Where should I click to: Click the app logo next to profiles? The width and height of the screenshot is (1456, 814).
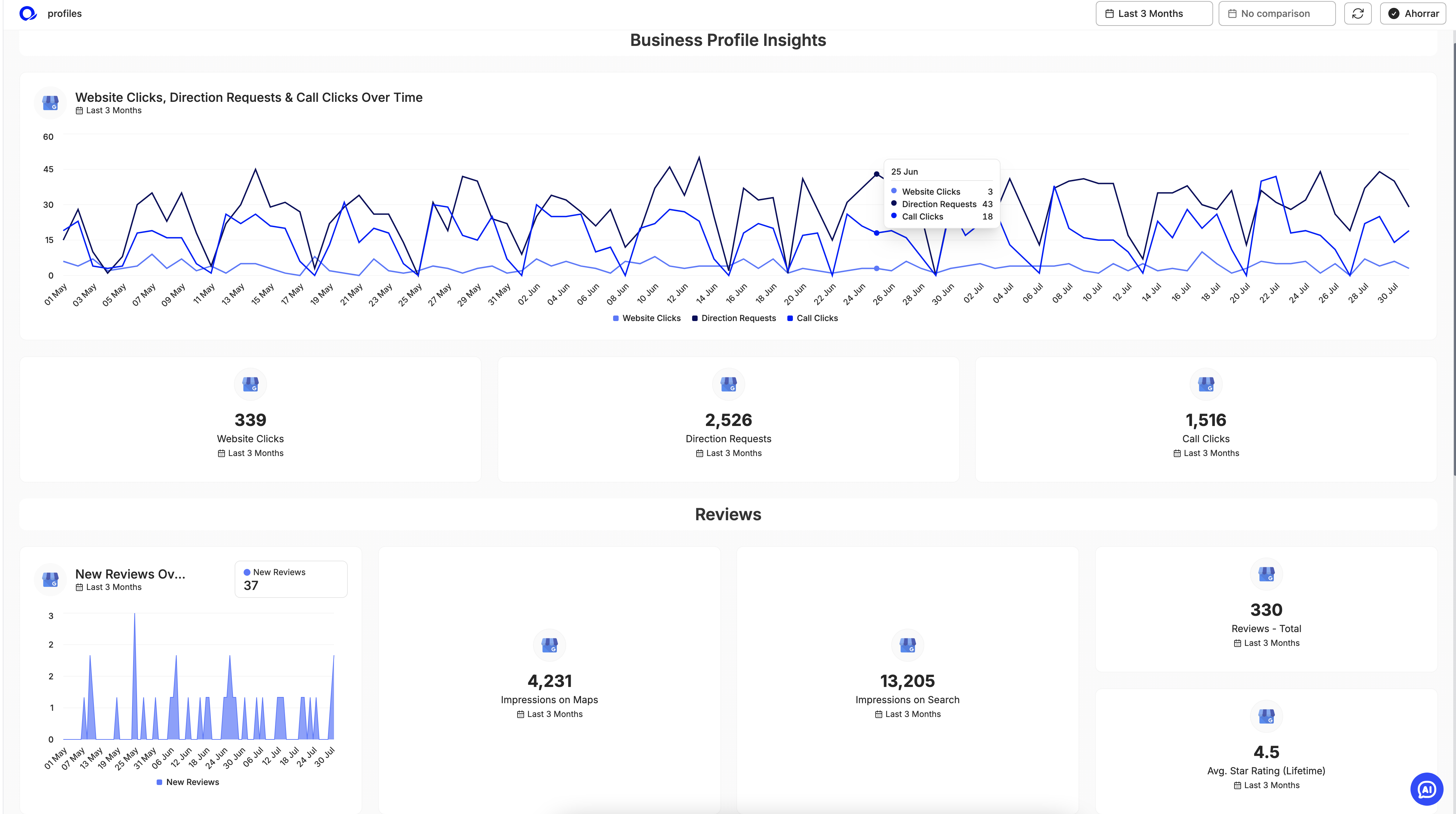pos(28,13)
